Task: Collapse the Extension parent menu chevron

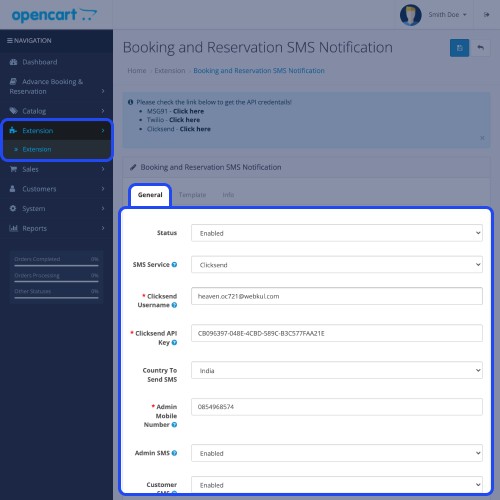Action: (103, 131)
